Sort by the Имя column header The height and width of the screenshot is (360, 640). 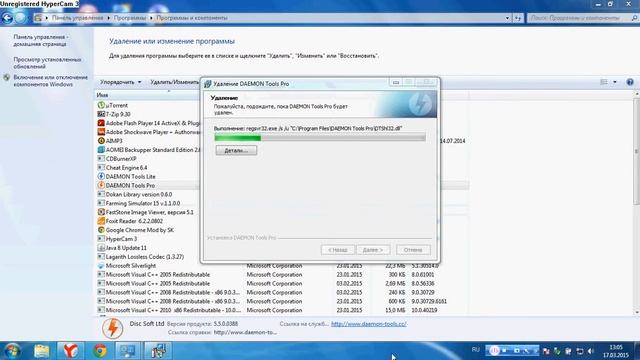102,95
